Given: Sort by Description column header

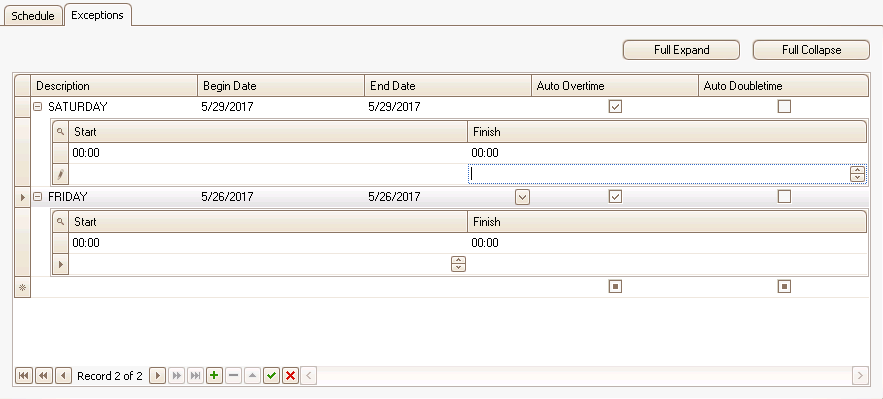Looking at the screenshot, I should click(x=114, y=86).
